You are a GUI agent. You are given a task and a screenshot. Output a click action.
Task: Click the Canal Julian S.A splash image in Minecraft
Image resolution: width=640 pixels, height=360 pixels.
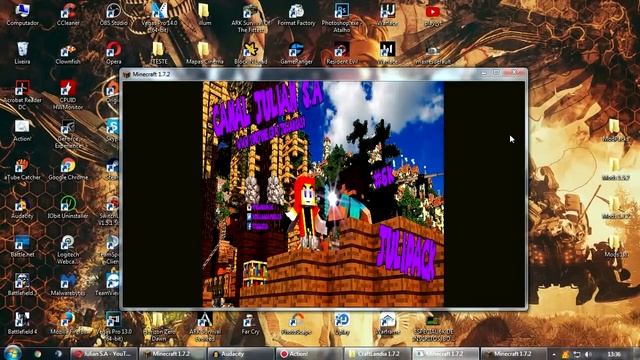point(323,194)
